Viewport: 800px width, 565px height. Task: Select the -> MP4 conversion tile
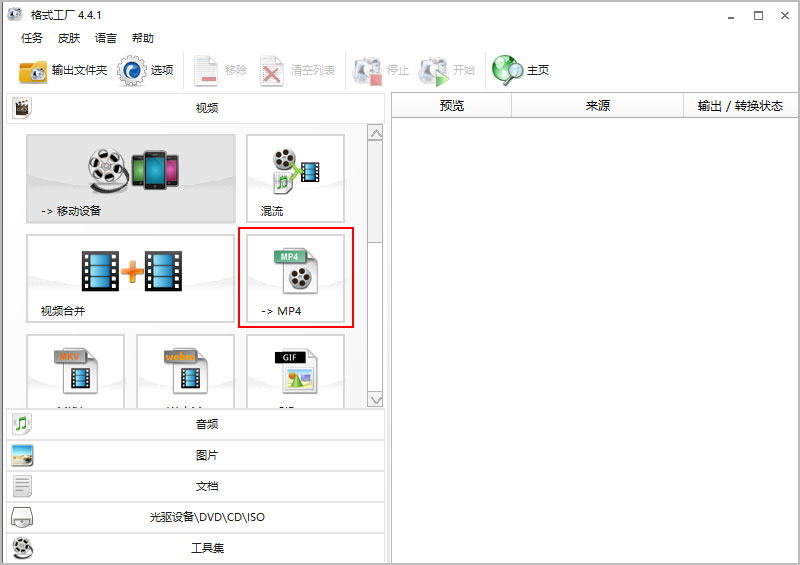tap(295, 278)
